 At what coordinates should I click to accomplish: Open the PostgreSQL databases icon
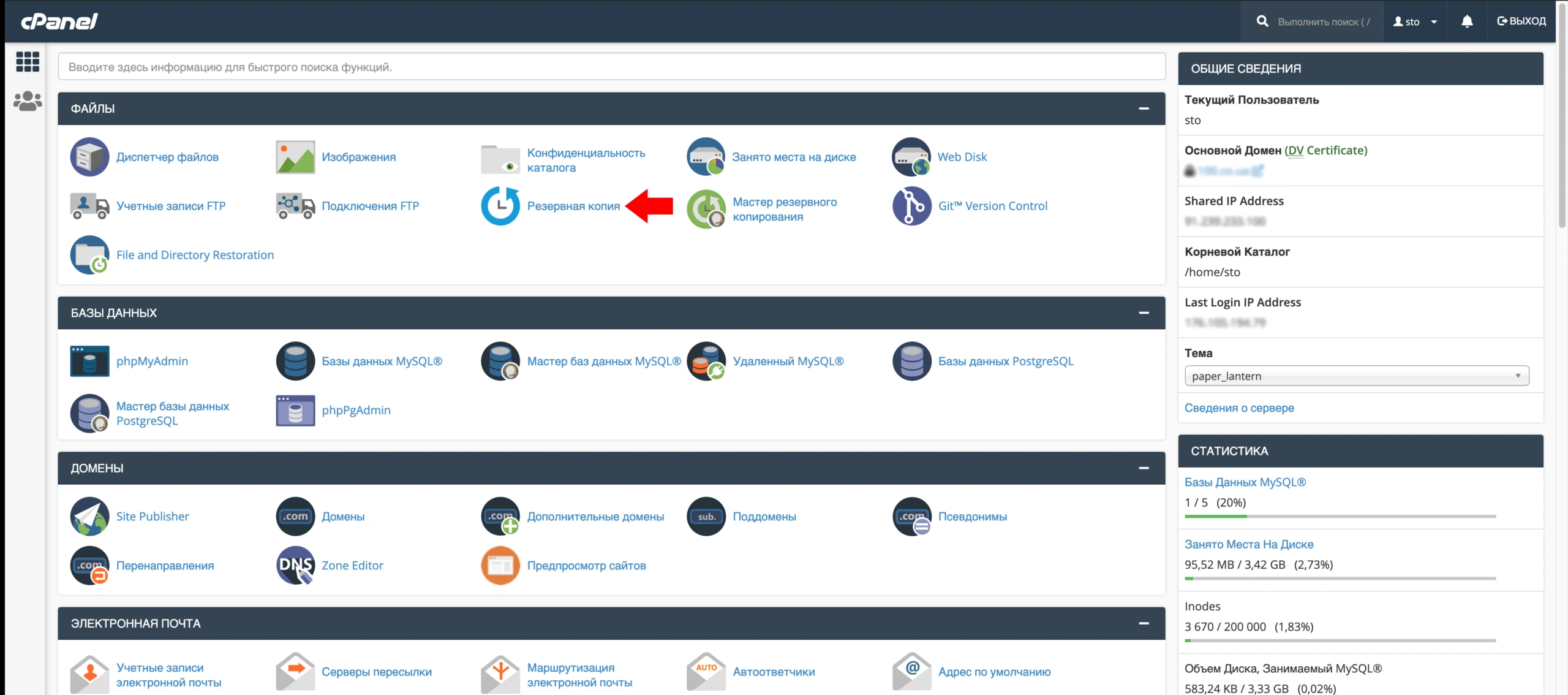click(x=911, y=361)
